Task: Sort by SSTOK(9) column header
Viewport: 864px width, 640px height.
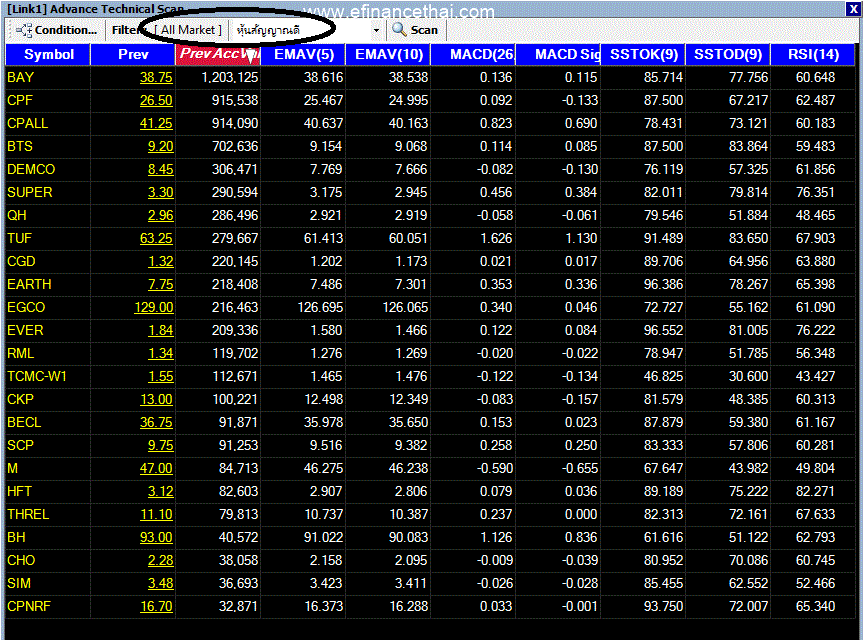Action: pyautogui.click(x=644, y=55)
